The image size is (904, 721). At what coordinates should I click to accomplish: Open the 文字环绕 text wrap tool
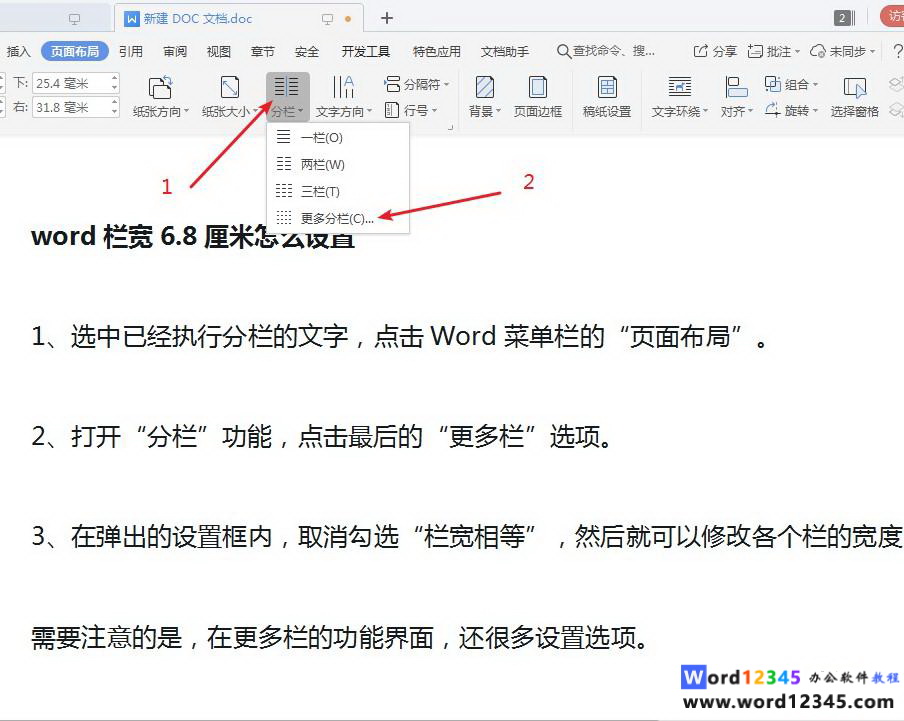[x=679, y=96]
